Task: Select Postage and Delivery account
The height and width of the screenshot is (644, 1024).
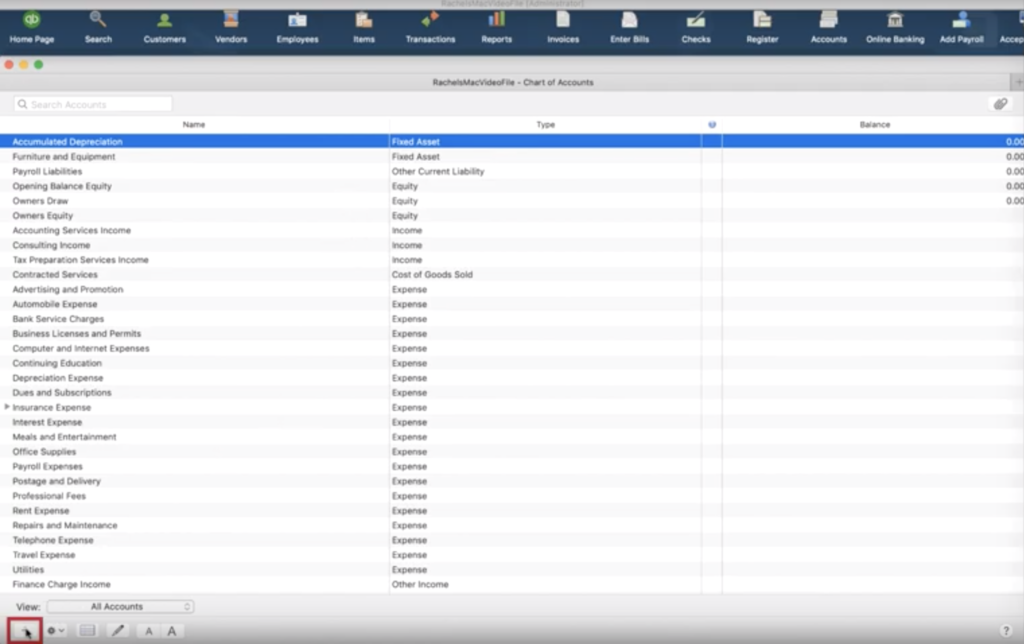Action: [x=512, y=481]
